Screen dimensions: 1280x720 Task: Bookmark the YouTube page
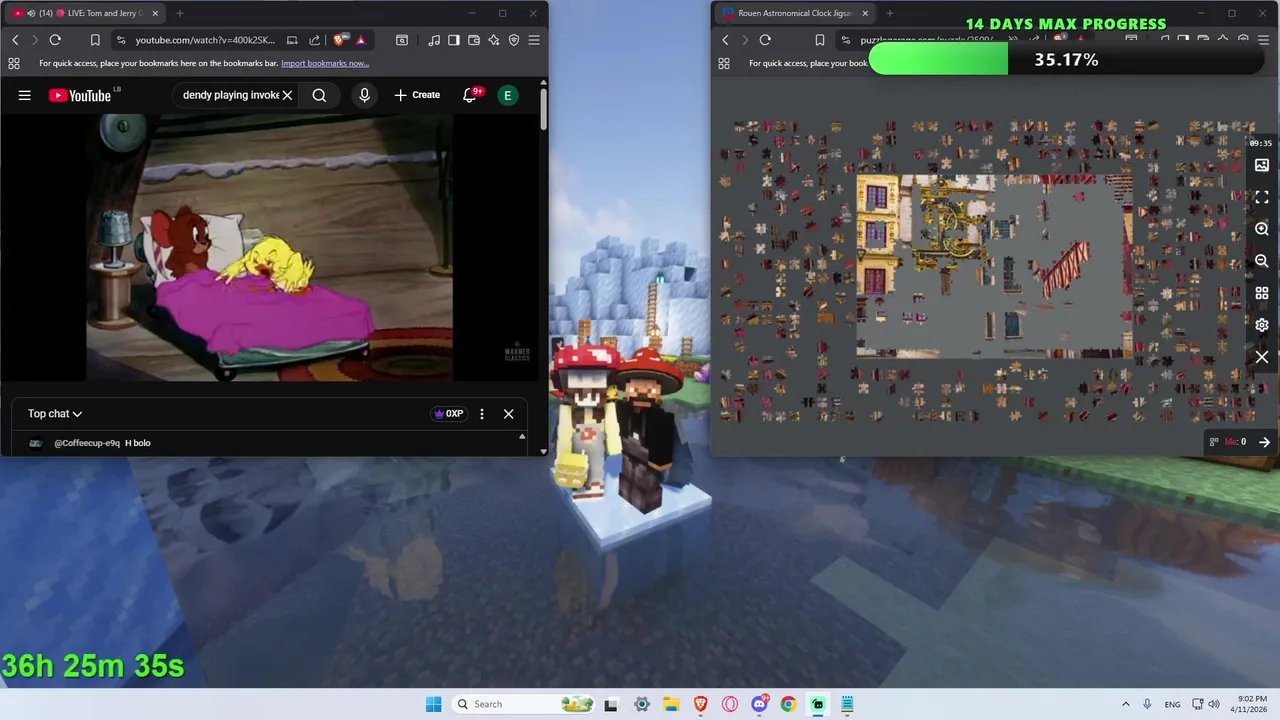click(x=95, y=40)
